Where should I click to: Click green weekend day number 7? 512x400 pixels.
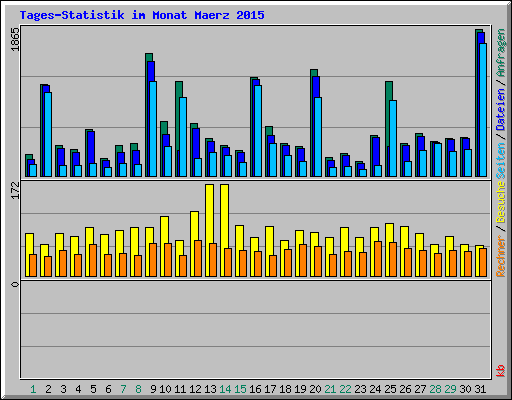click(x=123, y=389)
